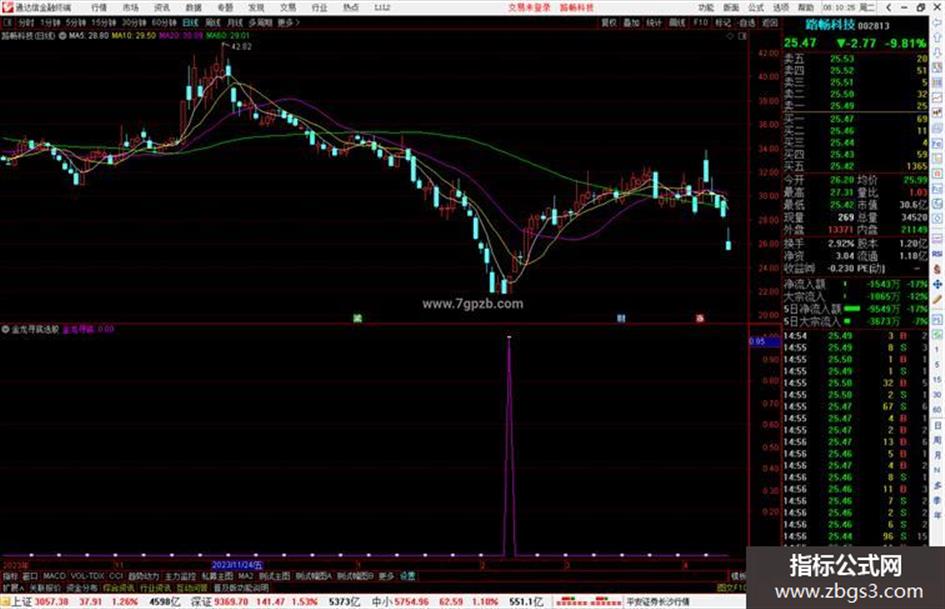Screen dimensions: 945x609
Task: Click the sub-chart indicator settings icon
Action: [5, 329]
